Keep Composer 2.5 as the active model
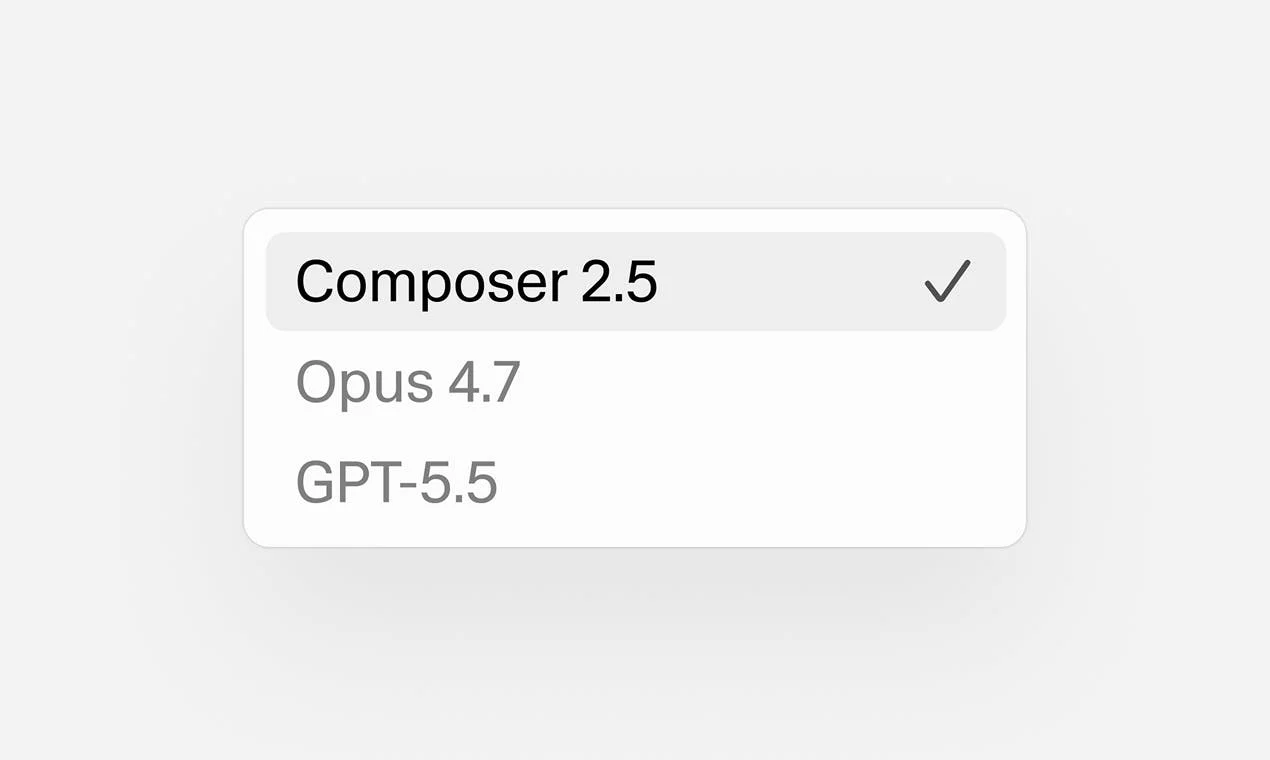1270x760 pixels. tap(635, 281)
